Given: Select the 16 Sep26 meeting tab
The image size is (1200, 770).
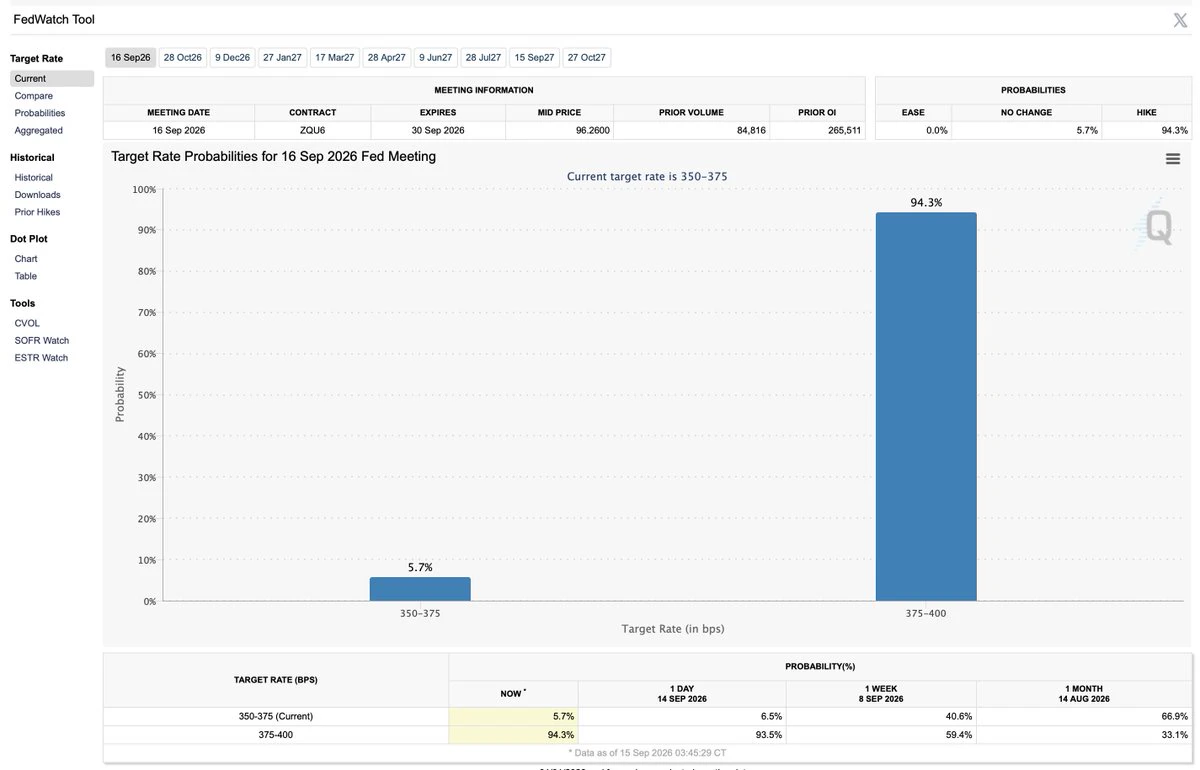Looking at the screenshot, I should (x=131, y=58).
